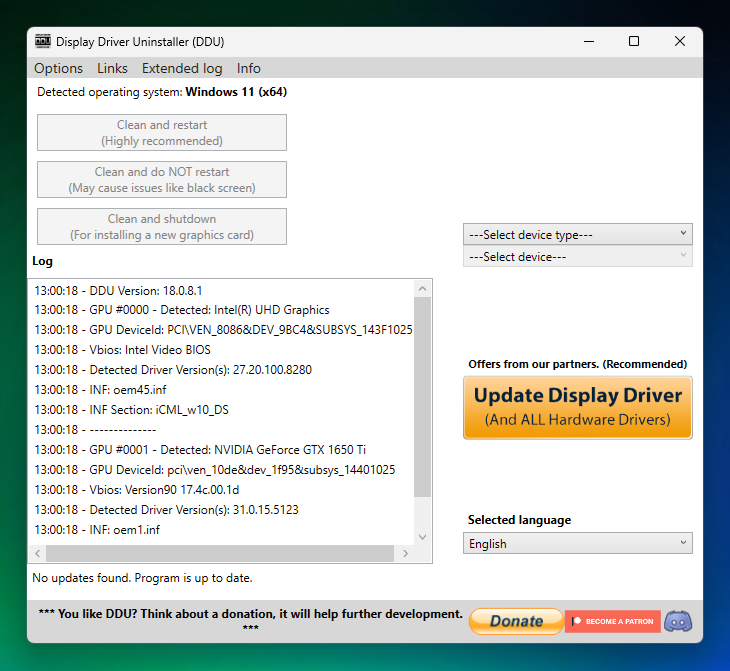Click log scroll up arrow
Image resolution: width=730 pixels, height=671 pixels.
(422, 289)
